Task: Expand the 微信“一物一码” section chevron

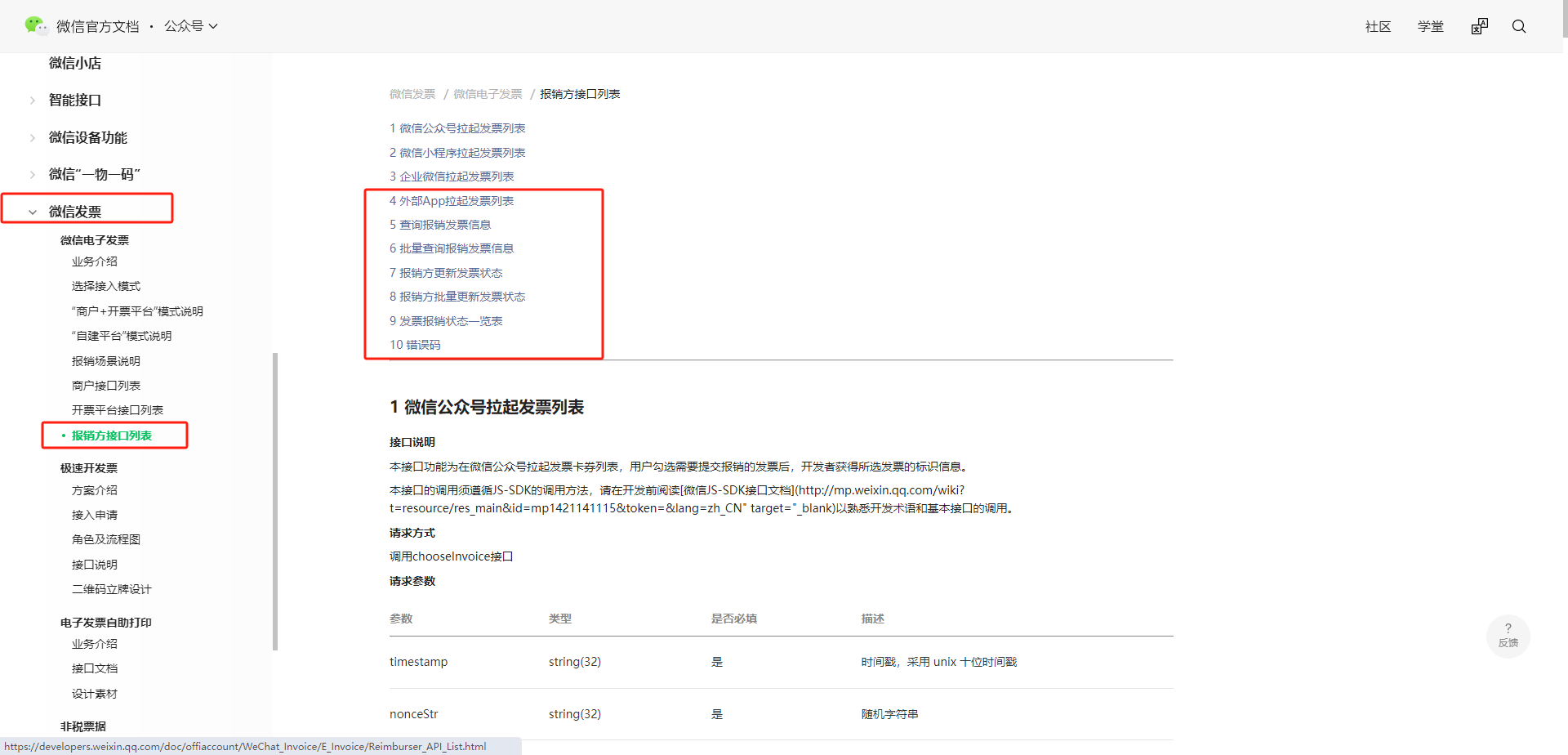Action: click(33, 174)
